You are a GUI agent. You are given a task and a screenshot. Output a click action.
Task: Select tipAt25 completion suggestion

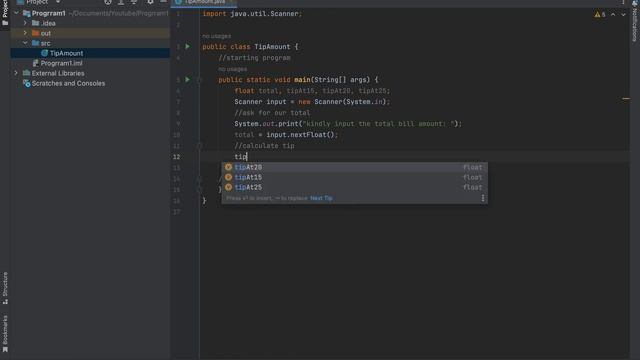coord(354,187)
